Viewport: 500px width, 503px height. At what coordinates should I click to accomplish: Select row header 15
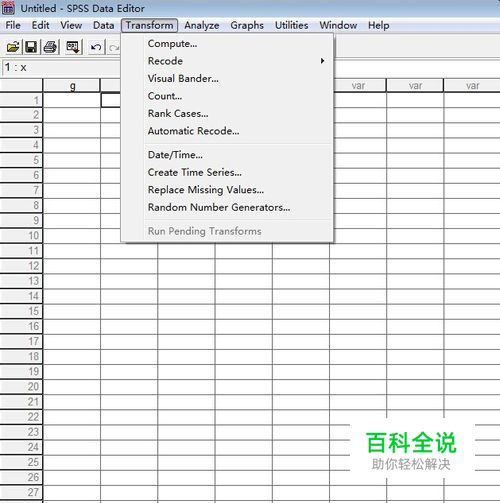point(21,311)
